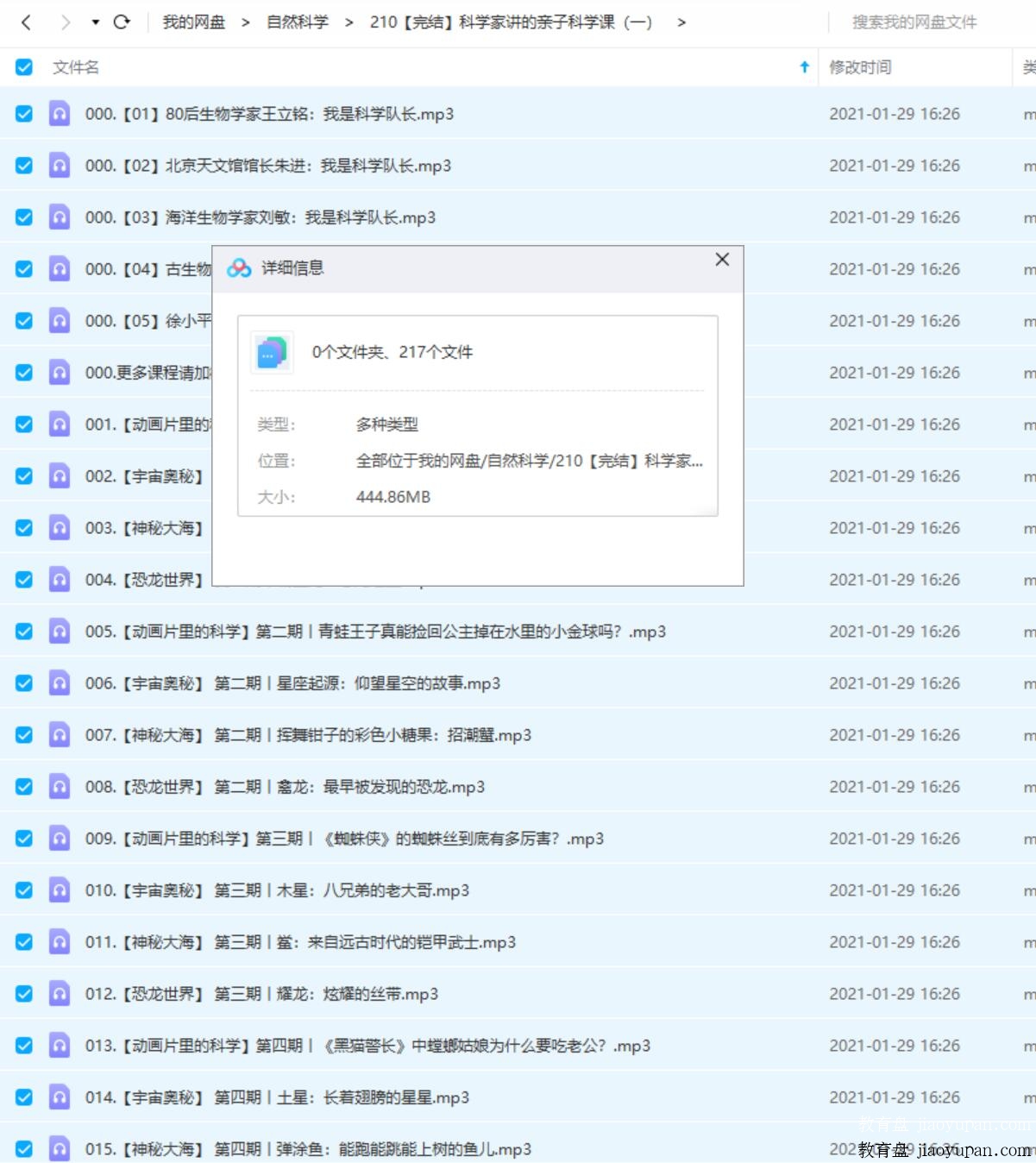The width and height of the screenshot is (1036, 1163).
Task: Click audio icon of 000.【05】徐小平 file
Action: (x=60, y=321)
